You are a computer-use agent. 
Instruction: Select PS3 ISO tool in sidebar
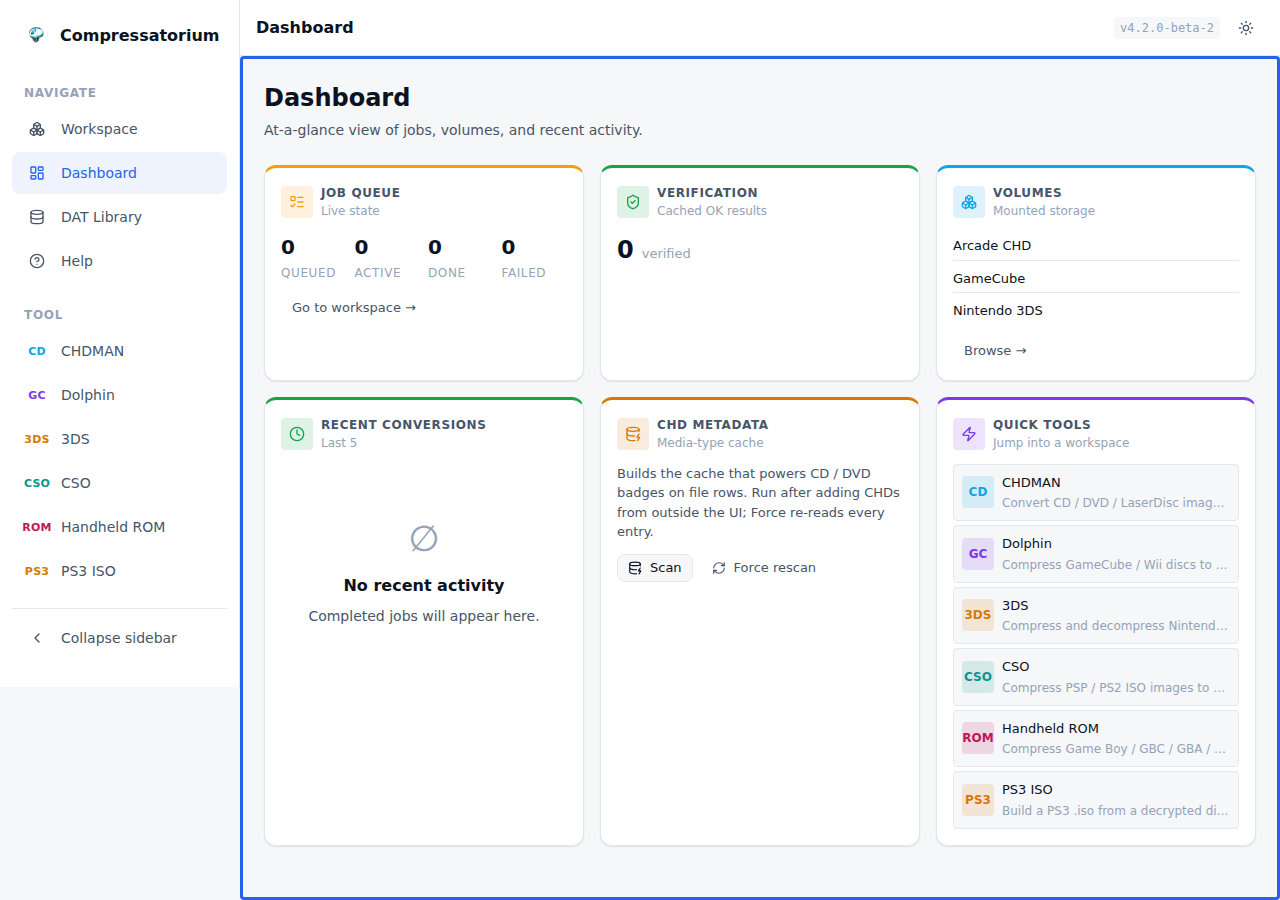(119, 571)
